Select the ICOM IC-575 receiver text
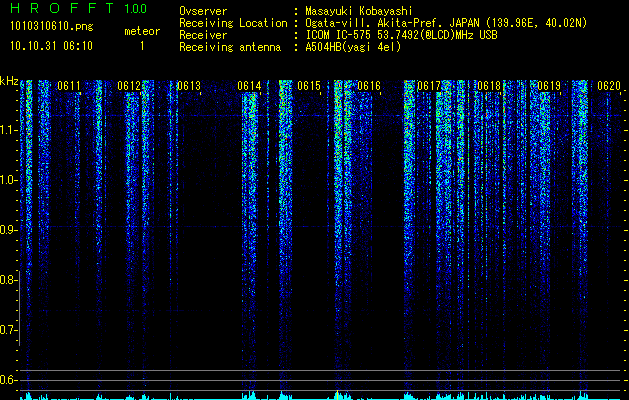The width and height of the screenshot is (629, 400). (x=402, y=35)
